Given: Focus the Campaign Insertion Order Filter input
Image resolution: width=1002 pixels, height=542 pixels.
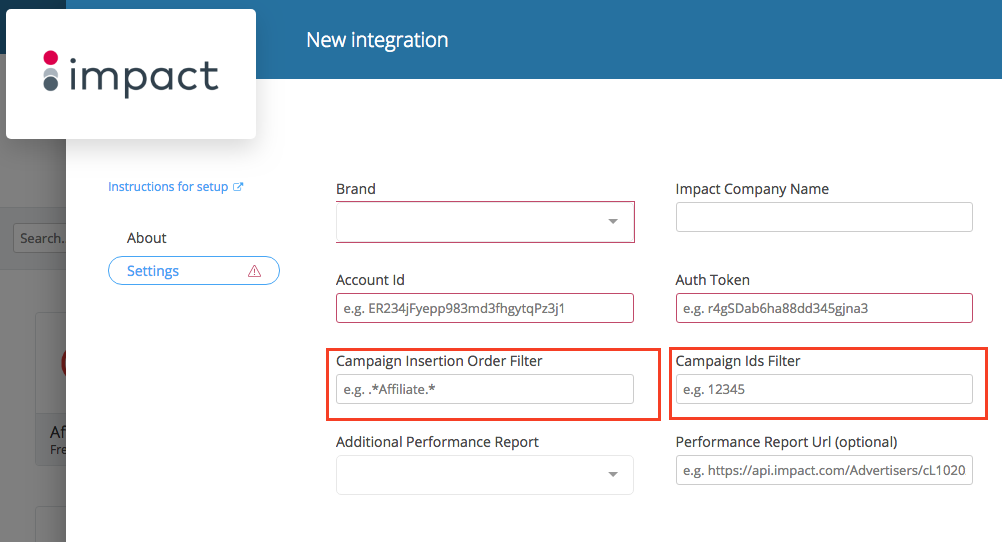Looking at the screenshot, I should click(x=485, y=389).
